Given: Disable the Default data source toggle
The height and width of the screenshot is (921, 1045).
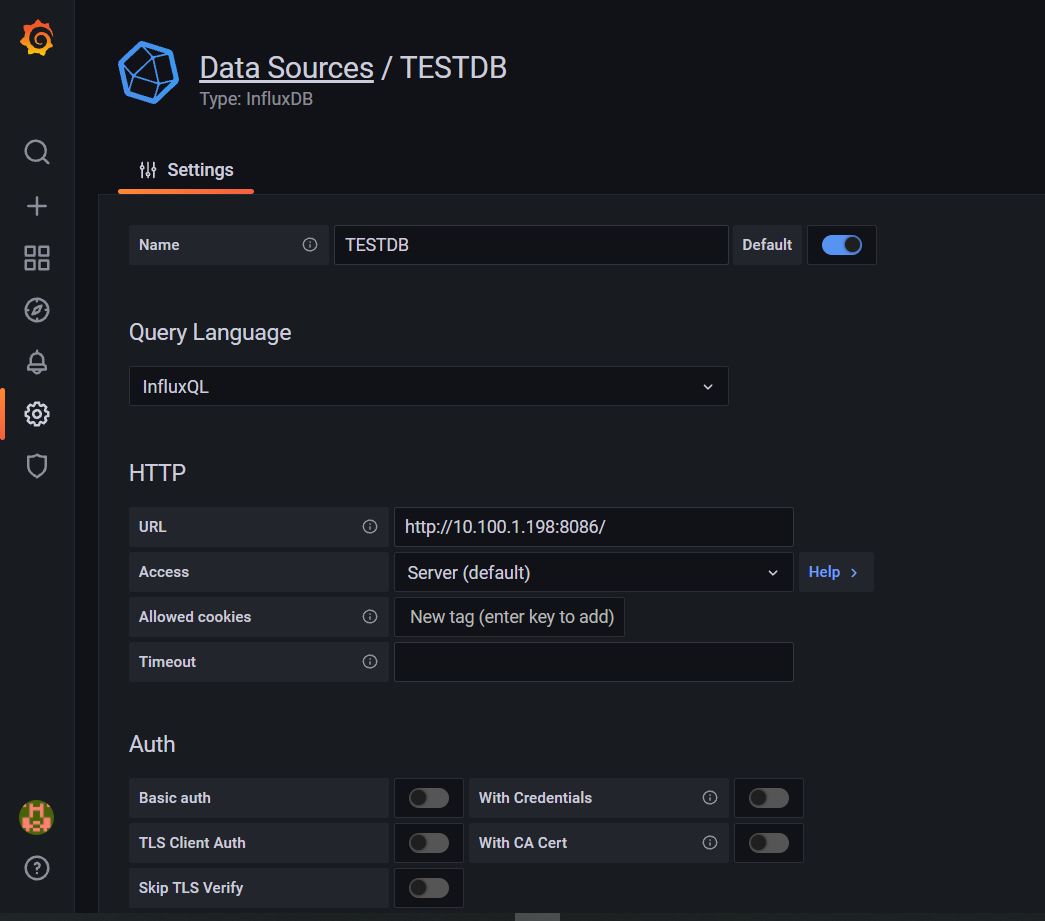Looking at the screenshot, I should click(841, 245).
